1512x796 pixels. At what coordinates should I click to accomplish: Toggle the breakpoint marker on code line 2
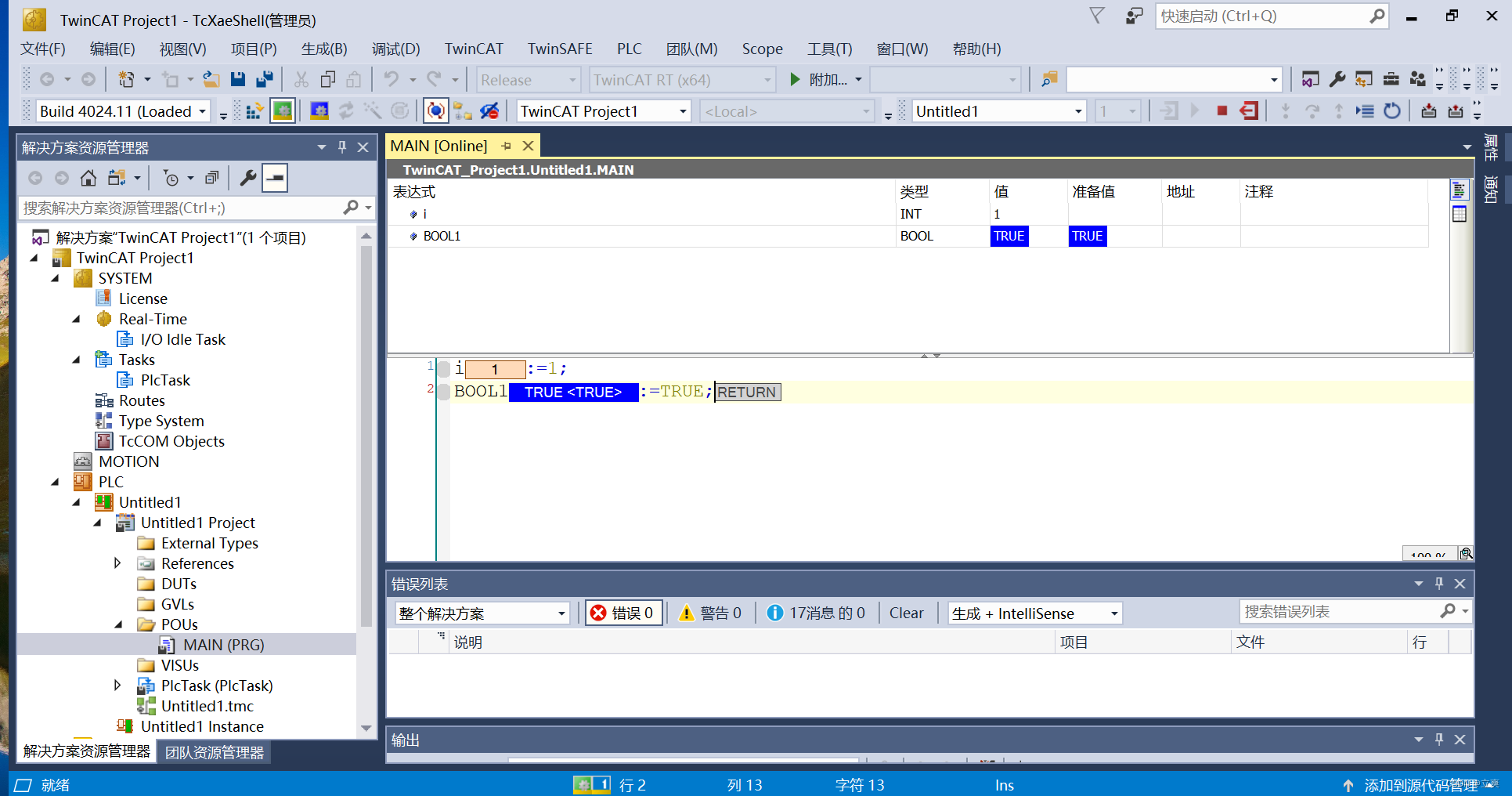click(x=443, y=392)
